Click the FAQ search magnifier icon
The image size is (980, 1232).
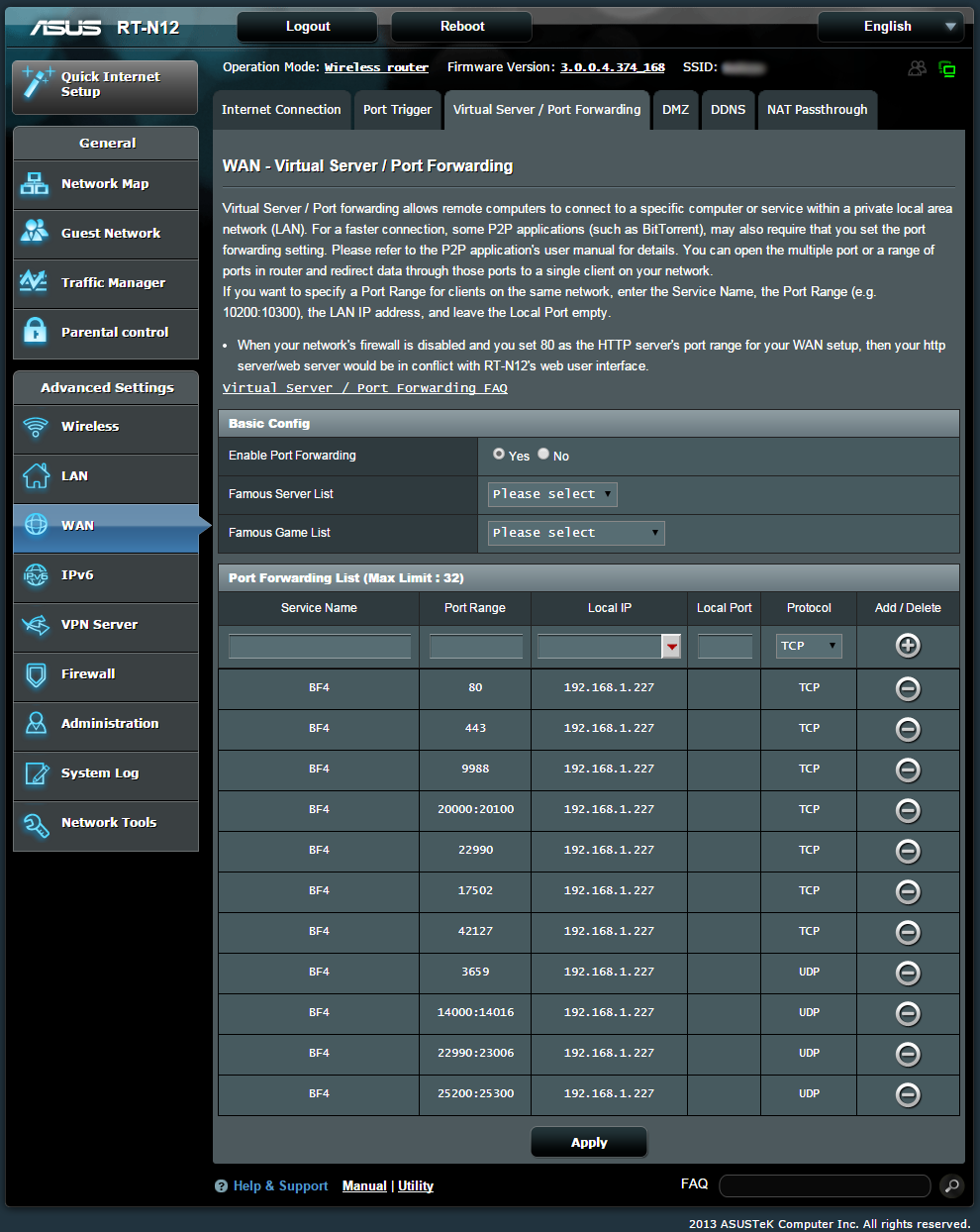click(950, 1185)
